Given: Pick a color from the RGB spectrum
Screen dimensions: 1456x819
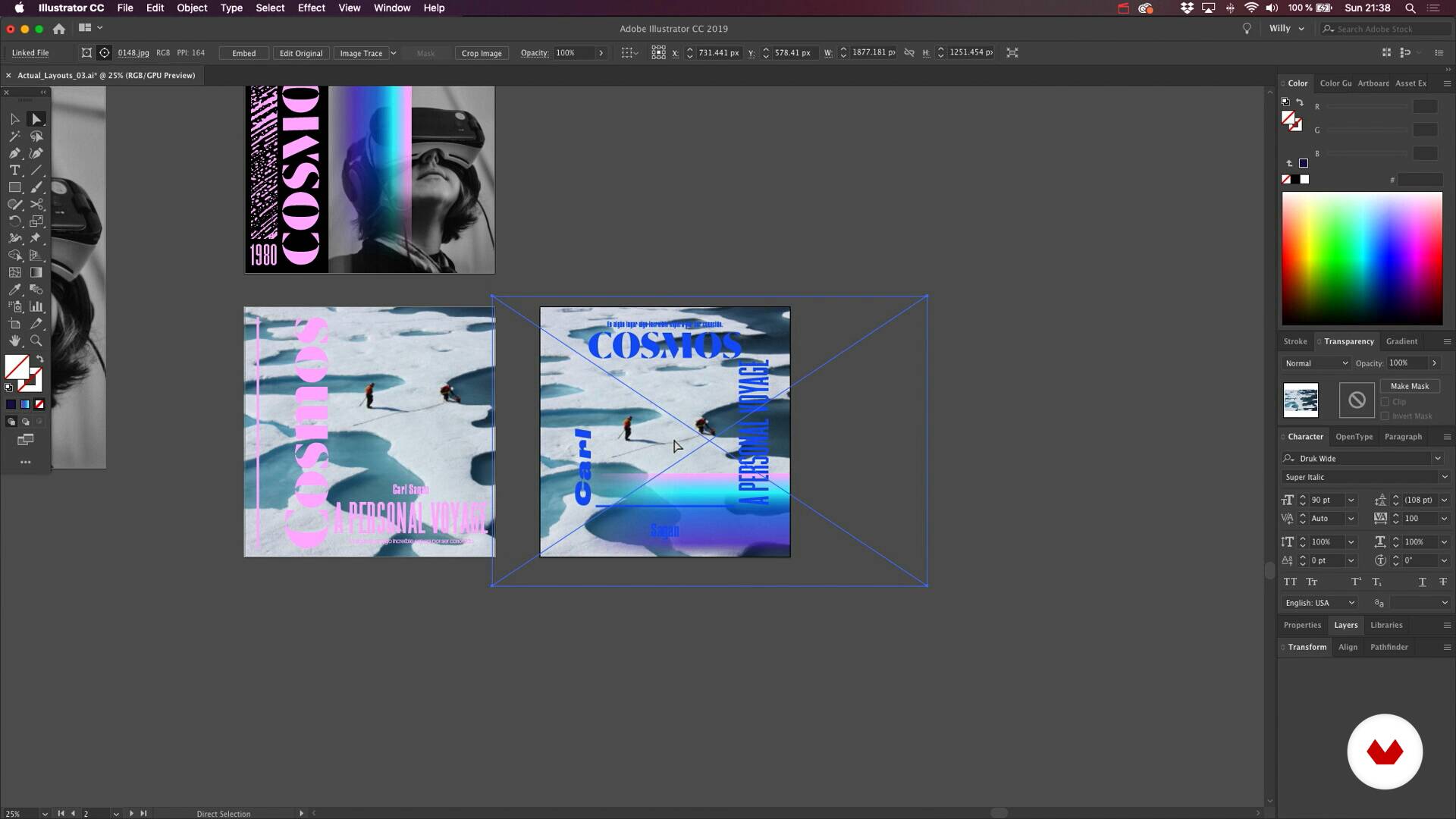Looking at the screenshot, I should (1362, 259).
